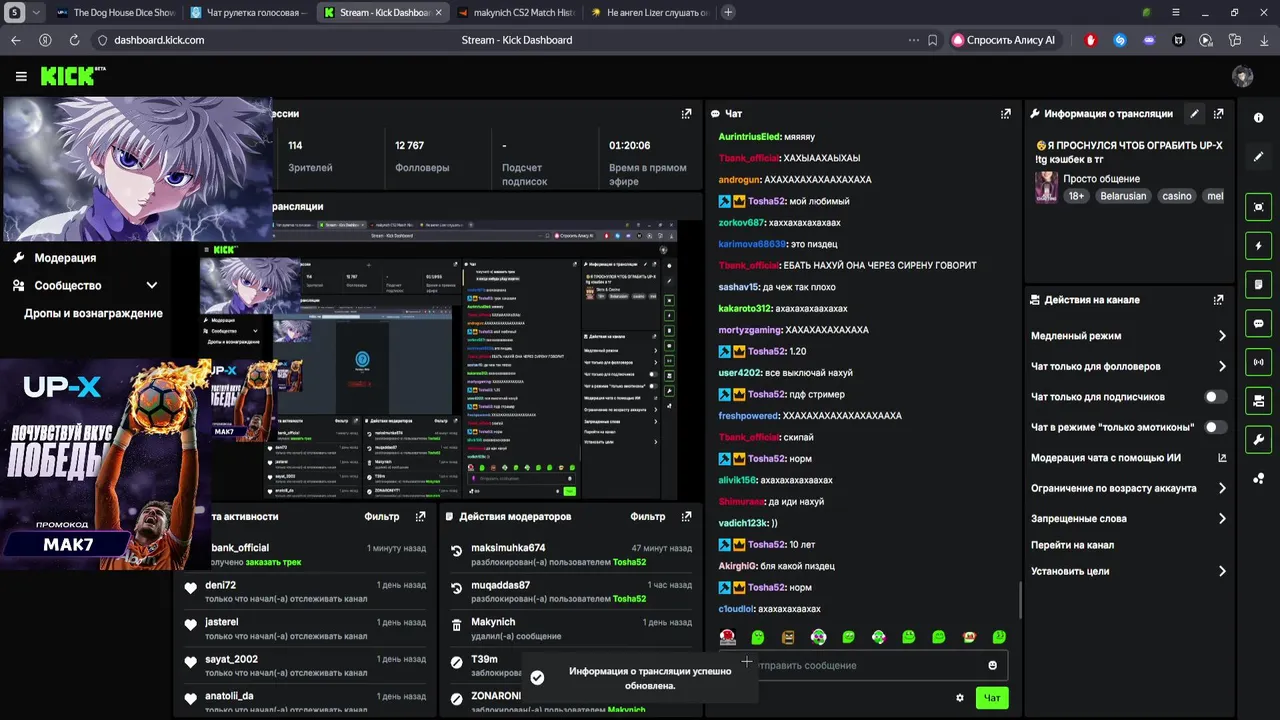Expand the Сообщество sidebar section

[x=85, y=285]
